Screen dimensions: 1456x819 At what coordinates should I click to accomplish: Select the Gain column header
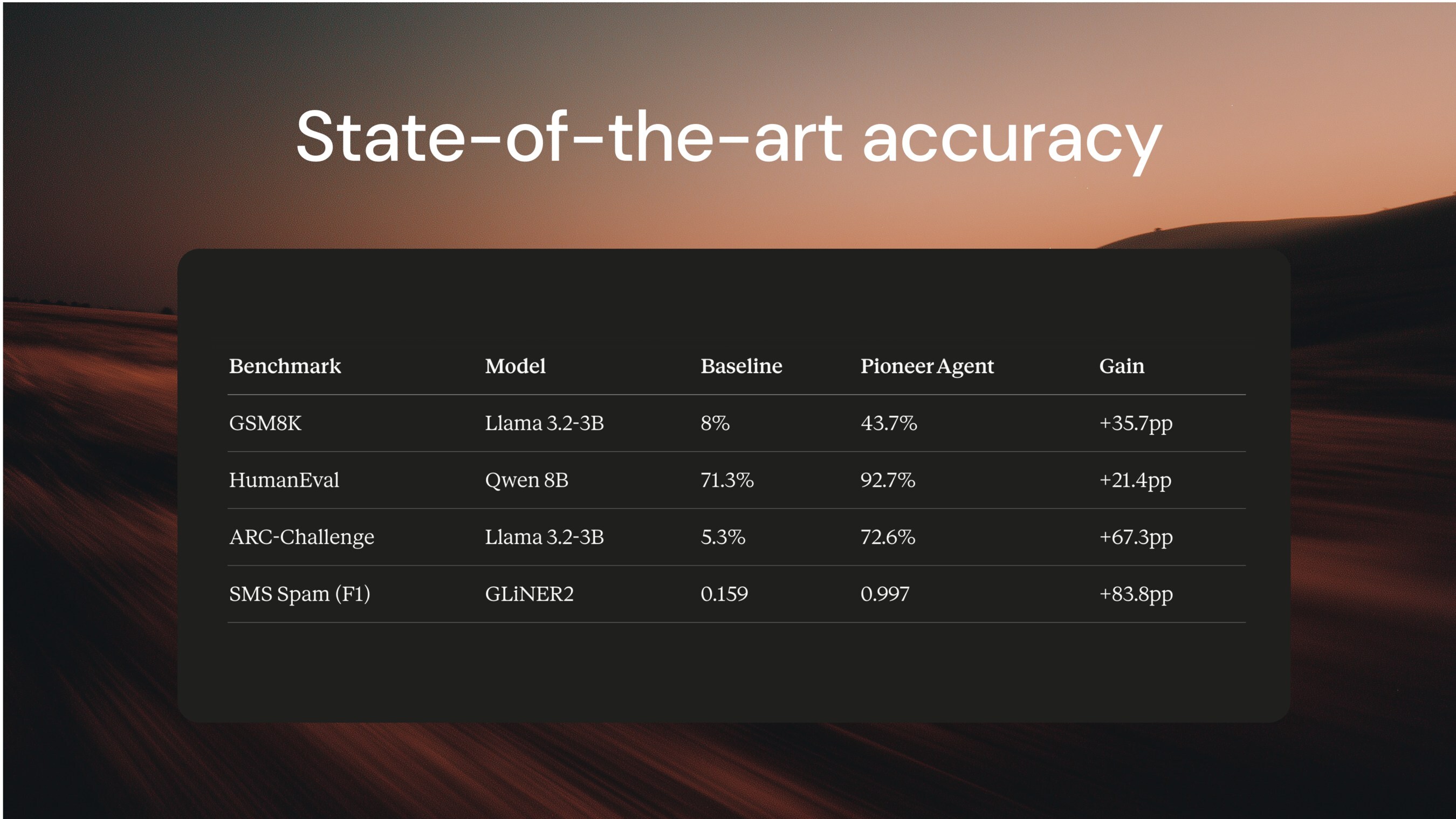pos(1122,366)
